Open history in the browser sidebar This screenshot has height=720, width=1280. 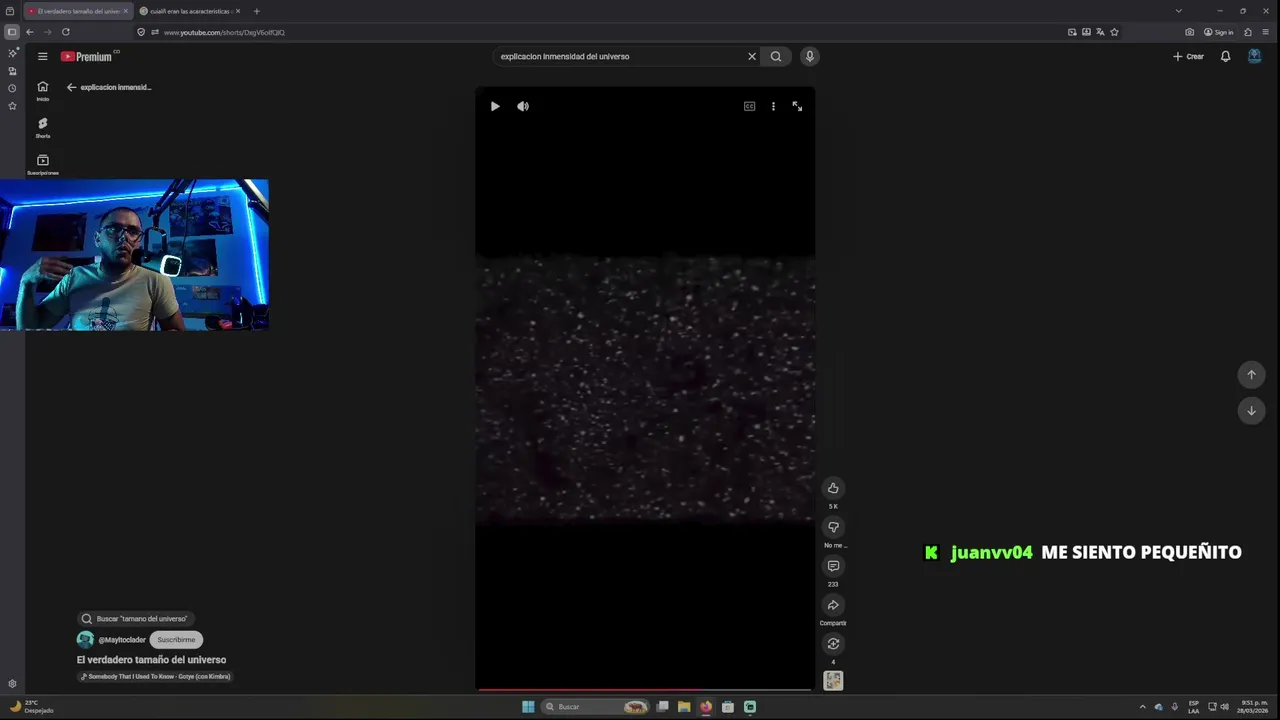tap(12, 88)
